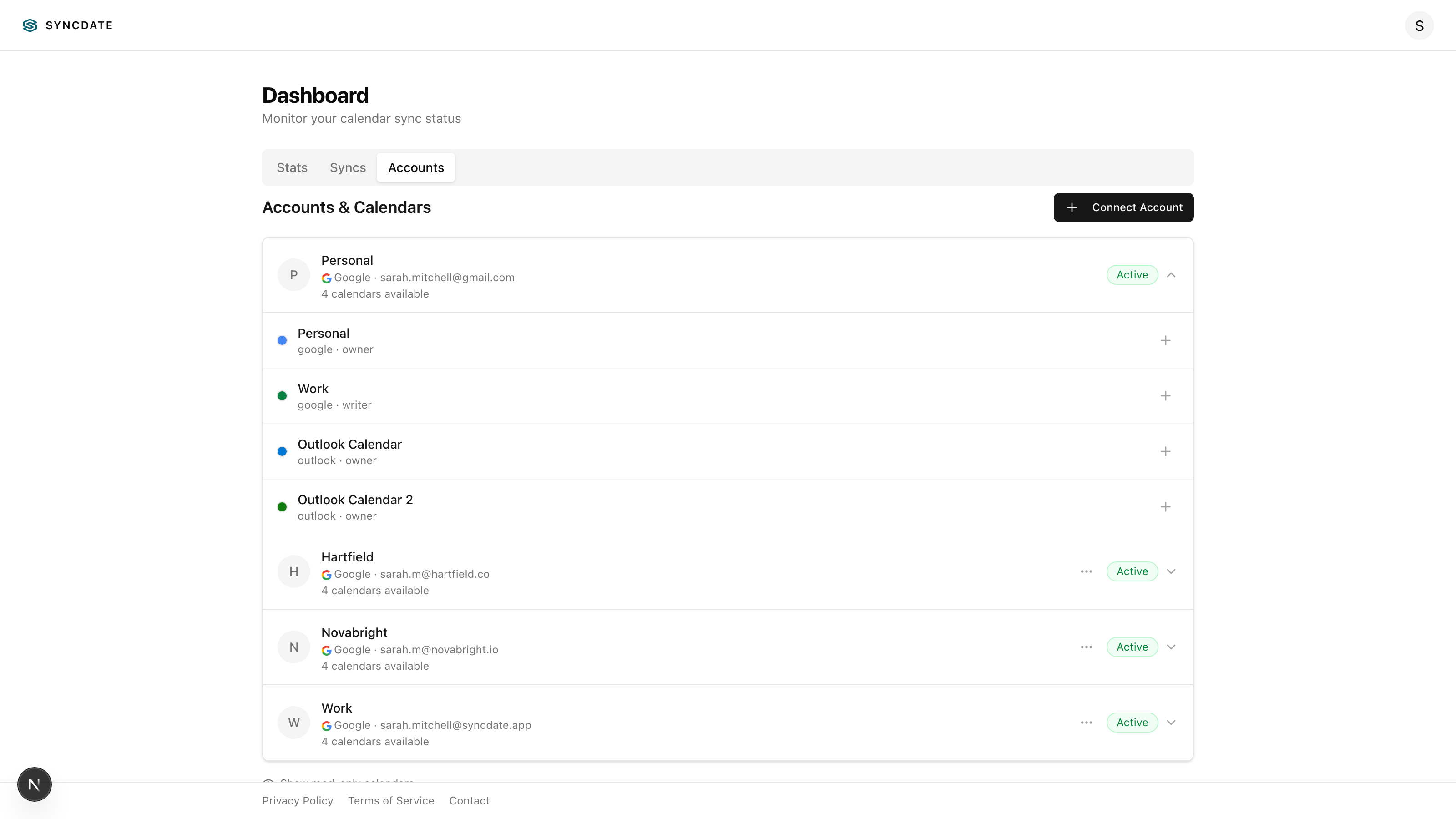Click the blue color dot beside Personal calendar

(x=283, y=340)
